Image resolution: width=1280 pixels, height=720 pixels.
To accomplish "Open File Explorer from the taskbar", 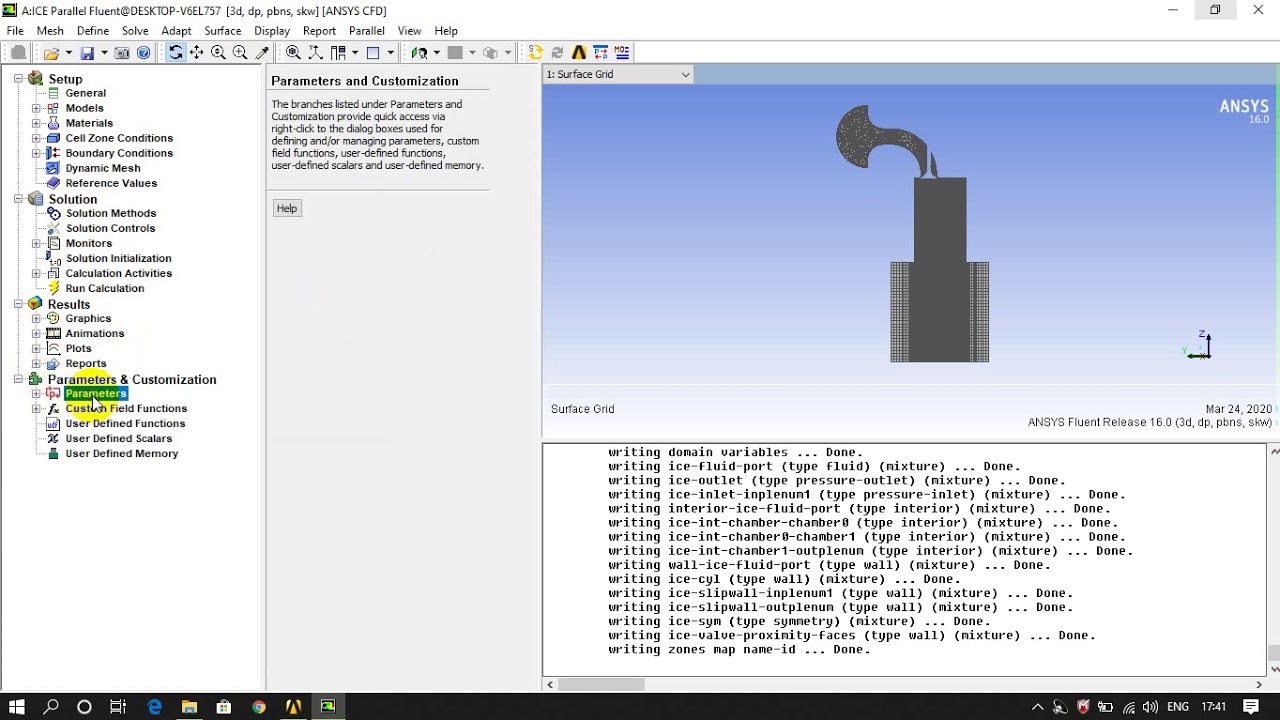I will [x=189, y=707].
